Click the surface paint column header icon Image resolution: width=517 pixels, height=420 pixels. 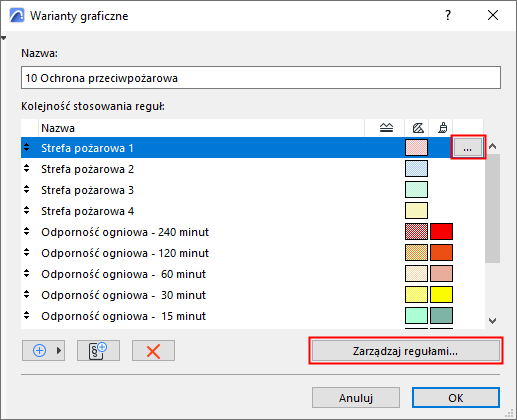[x=443, y=128]
